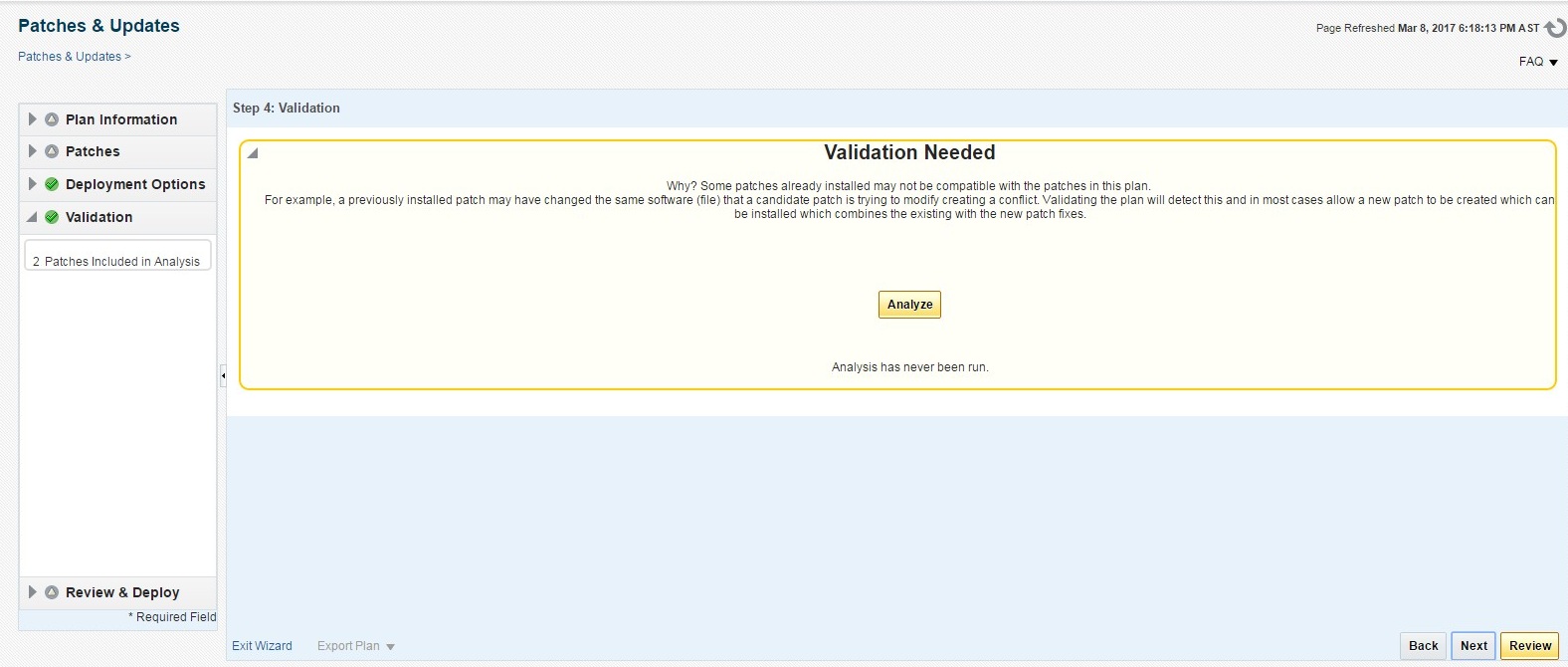Click the Next button

[x=1473, y=646]
